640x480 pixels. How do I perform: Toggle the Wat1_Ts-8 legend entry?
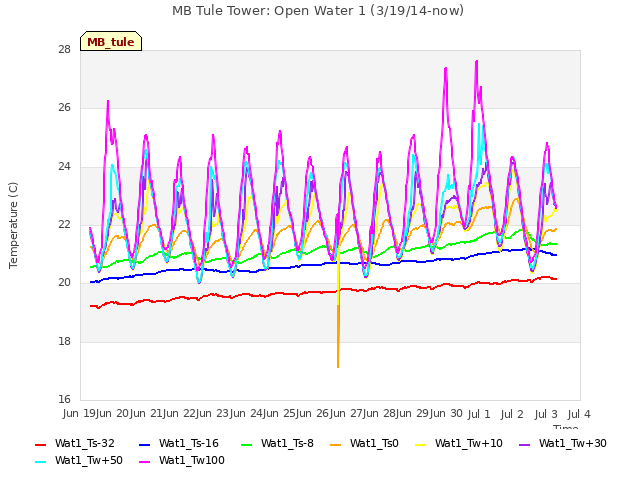coord(278,444)
